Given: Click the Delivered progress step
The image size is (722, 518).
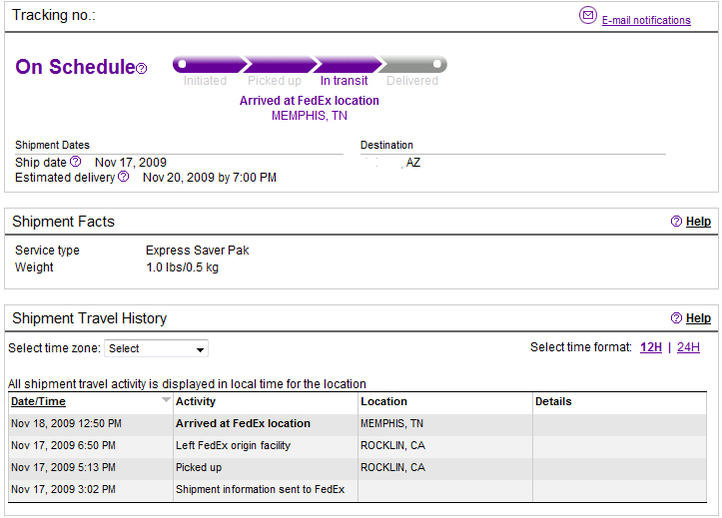Looking at the screenshot, I should click(x=412, y=81).
